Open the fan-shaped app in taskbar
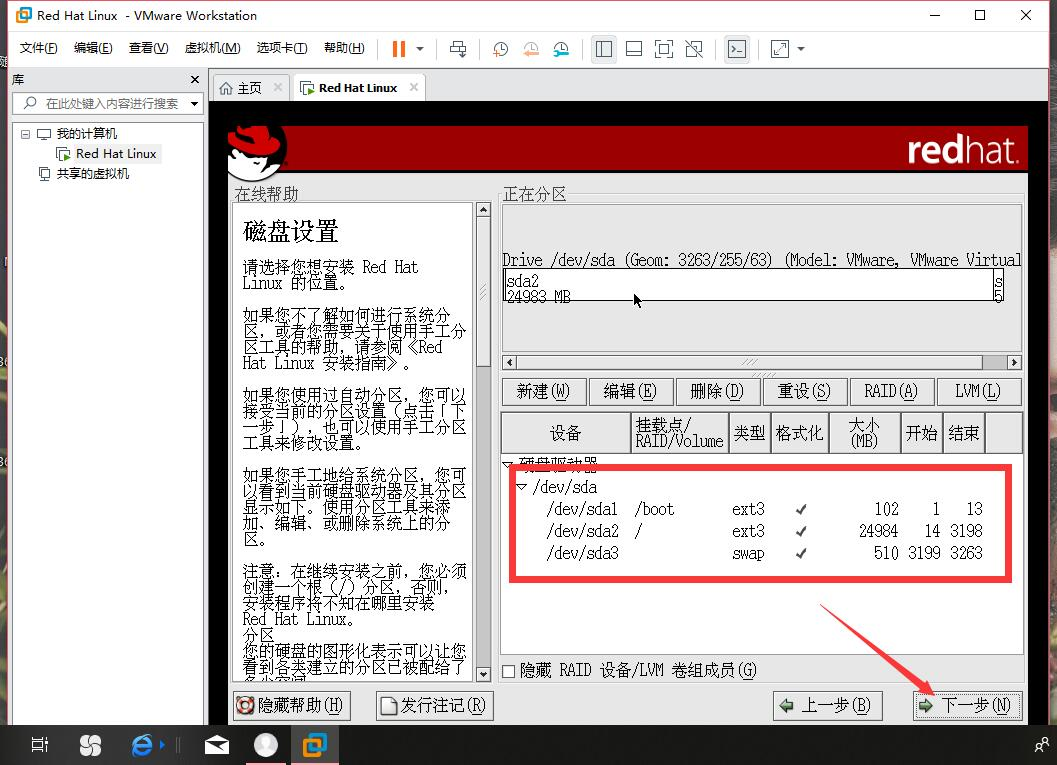The width and height of the screenshot is (1057, 765). pyautogui.click(x=90, y=745)
